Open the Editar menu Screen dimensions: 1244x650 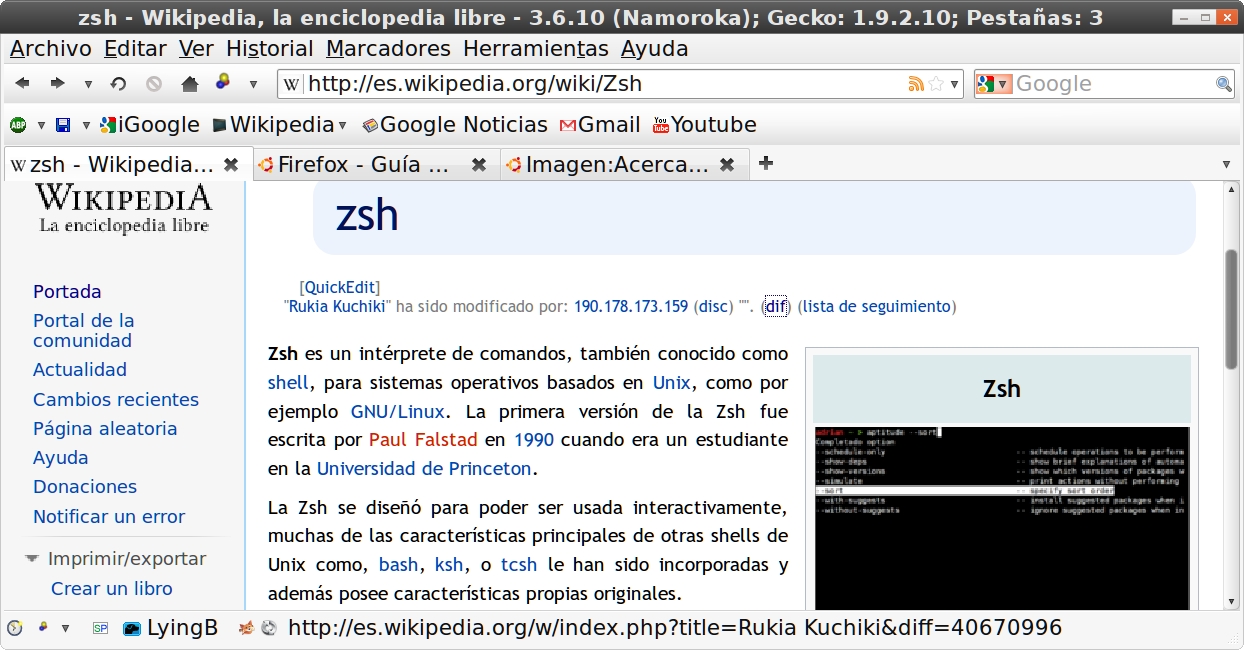[135, 48]
